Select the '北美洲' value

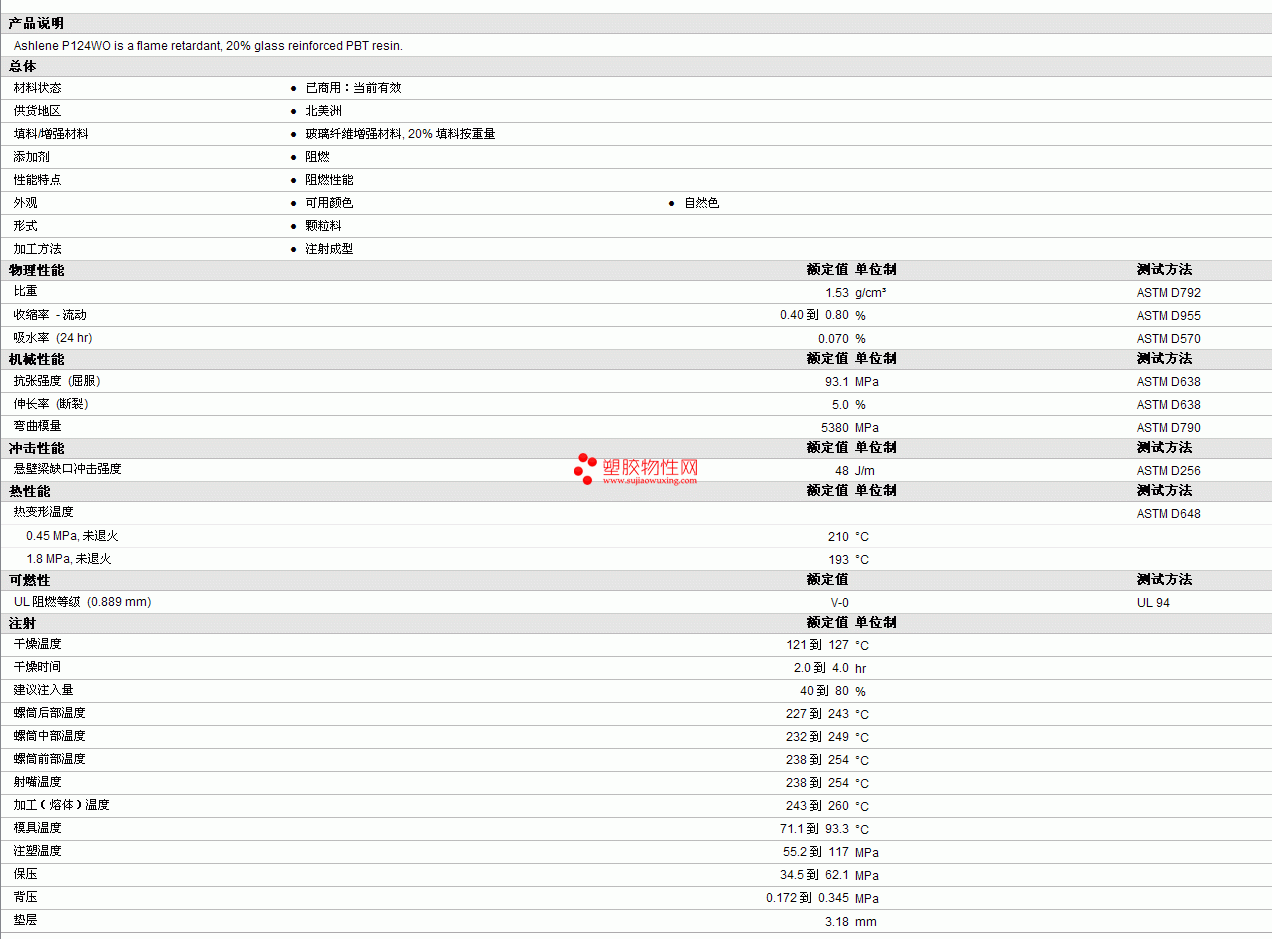(x=323, y=111)
